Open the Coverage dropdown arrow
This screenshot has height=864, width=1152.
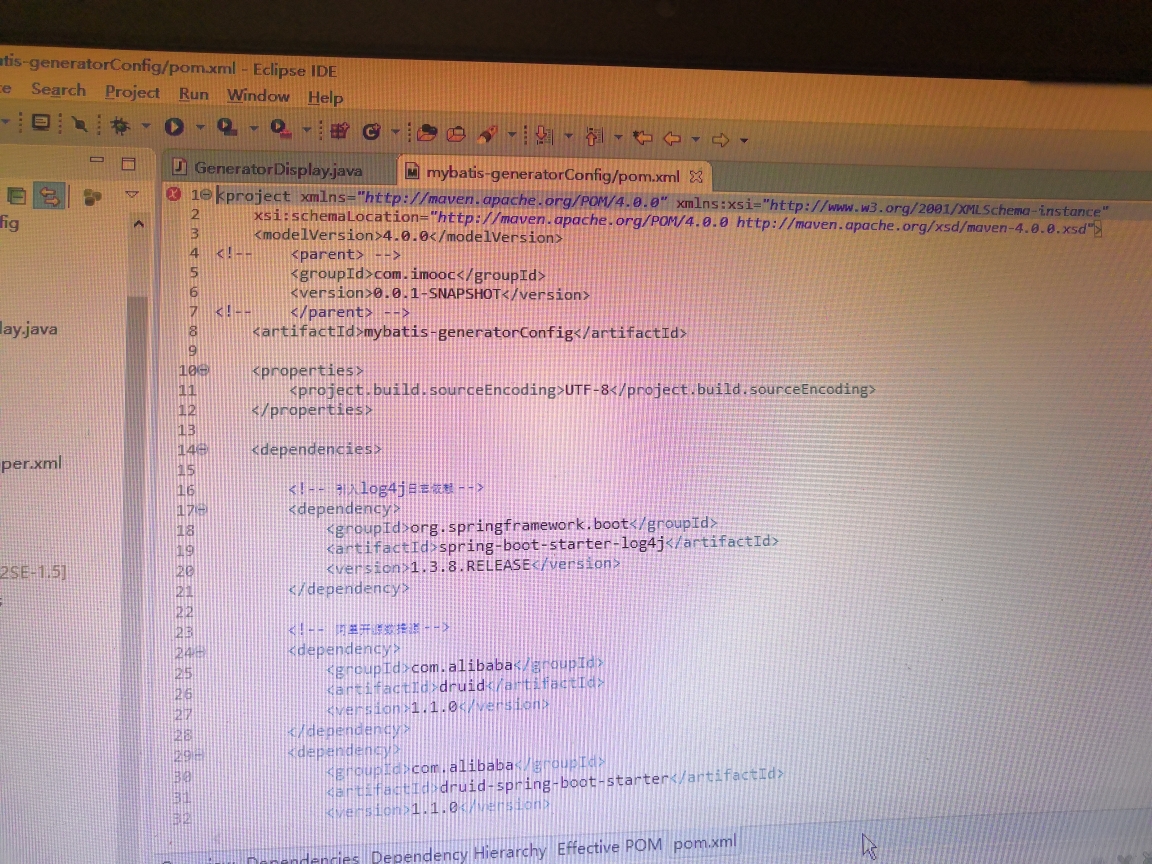(x=253, y=129)
